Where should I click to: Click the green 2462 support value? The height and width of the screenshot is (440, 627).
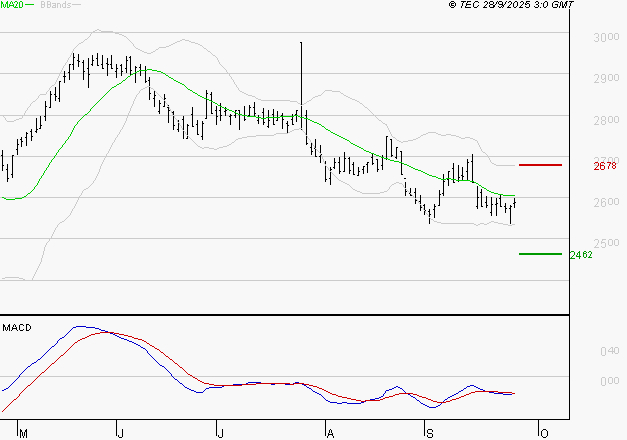pos(581,255)
